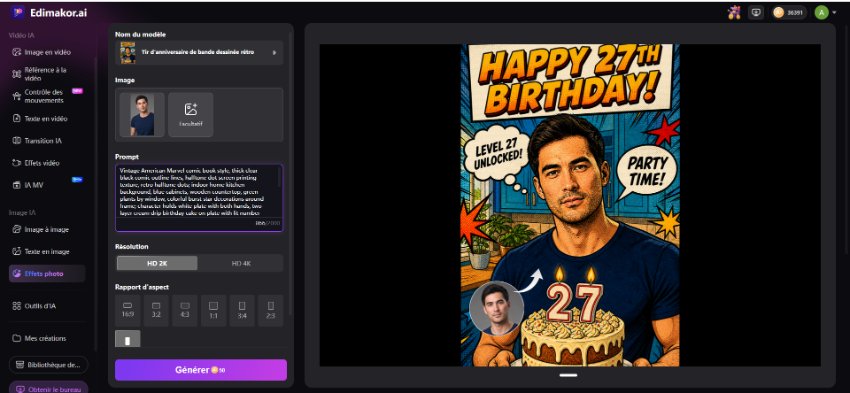Select the uploaded man portrait thumbnail
The height and width of the screenshot is (393, 850).
coord(142,114)
